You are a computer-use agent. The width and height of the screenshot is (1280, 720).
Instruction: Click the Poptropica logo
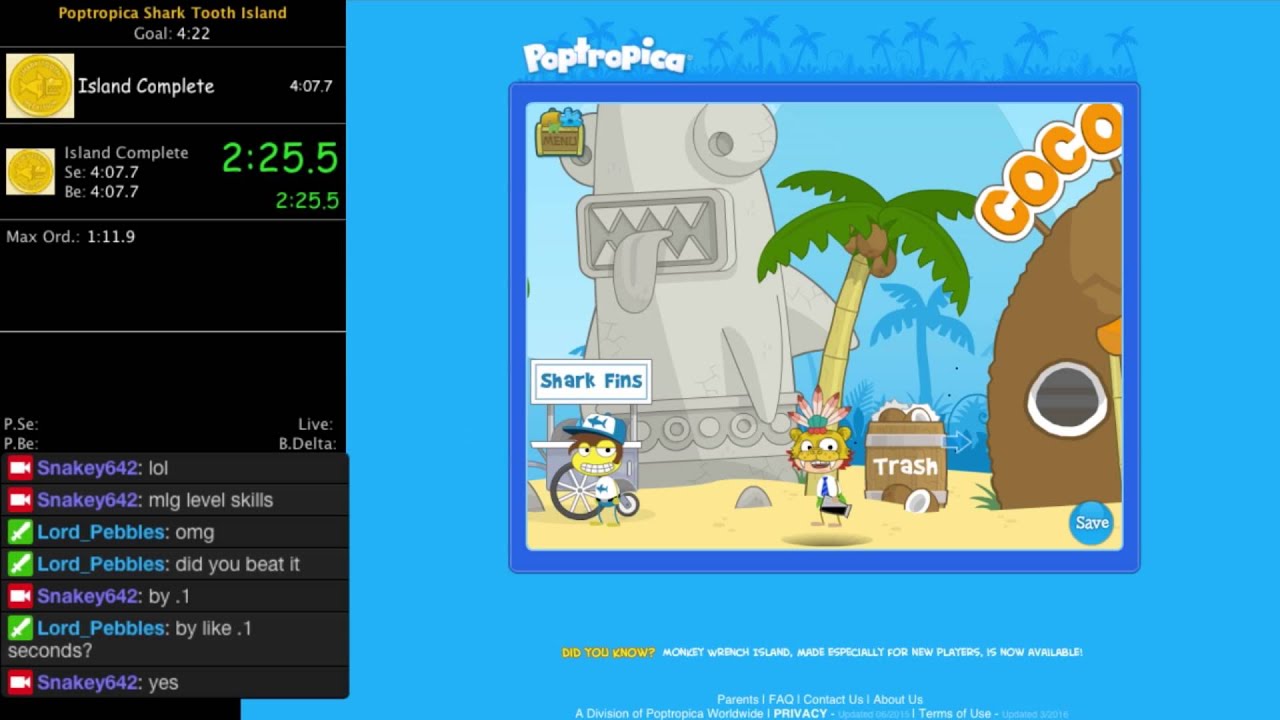[606, 57]
